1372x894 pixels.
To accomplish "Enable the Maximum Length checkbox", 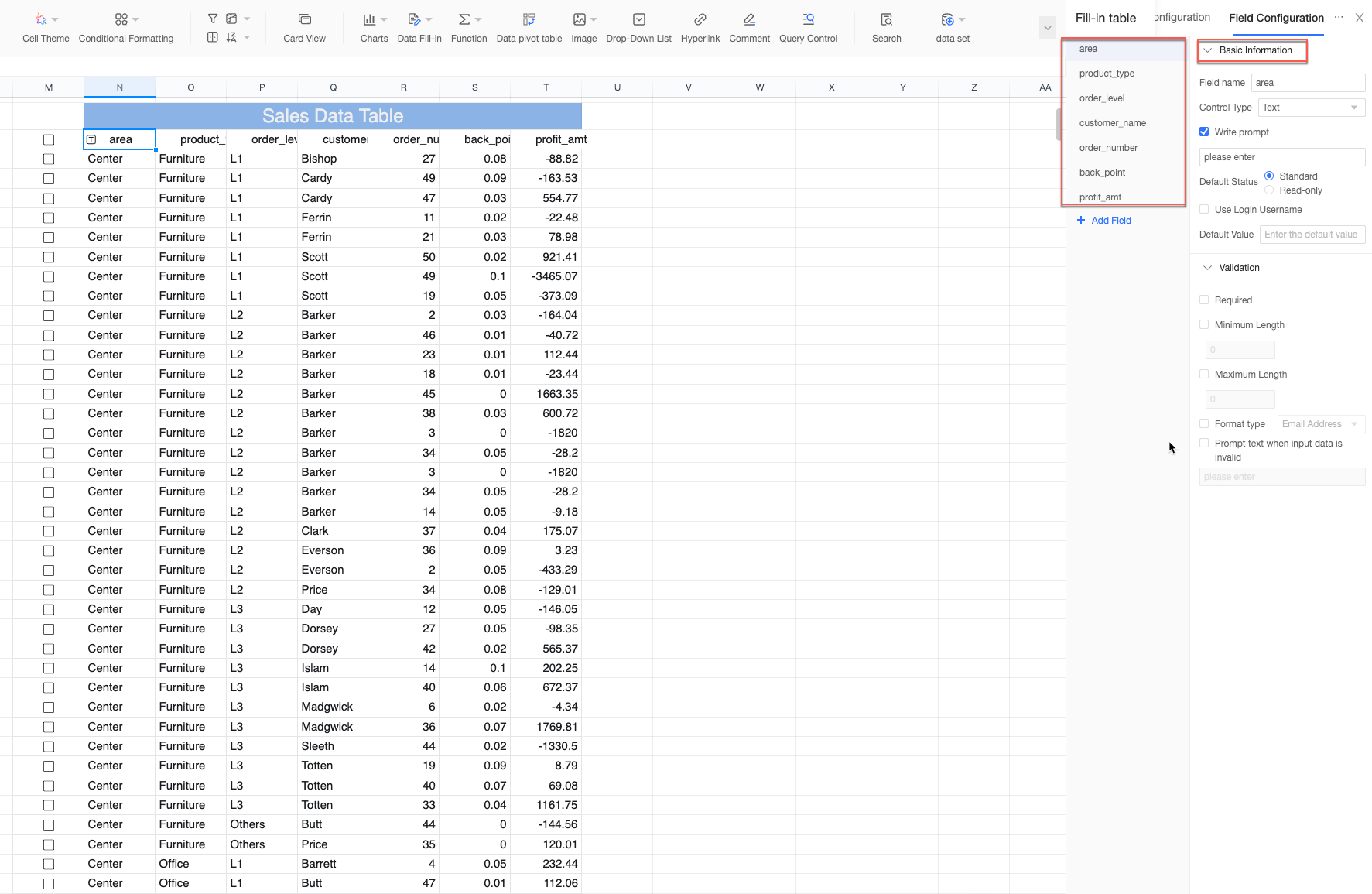I will point(1204,375).
